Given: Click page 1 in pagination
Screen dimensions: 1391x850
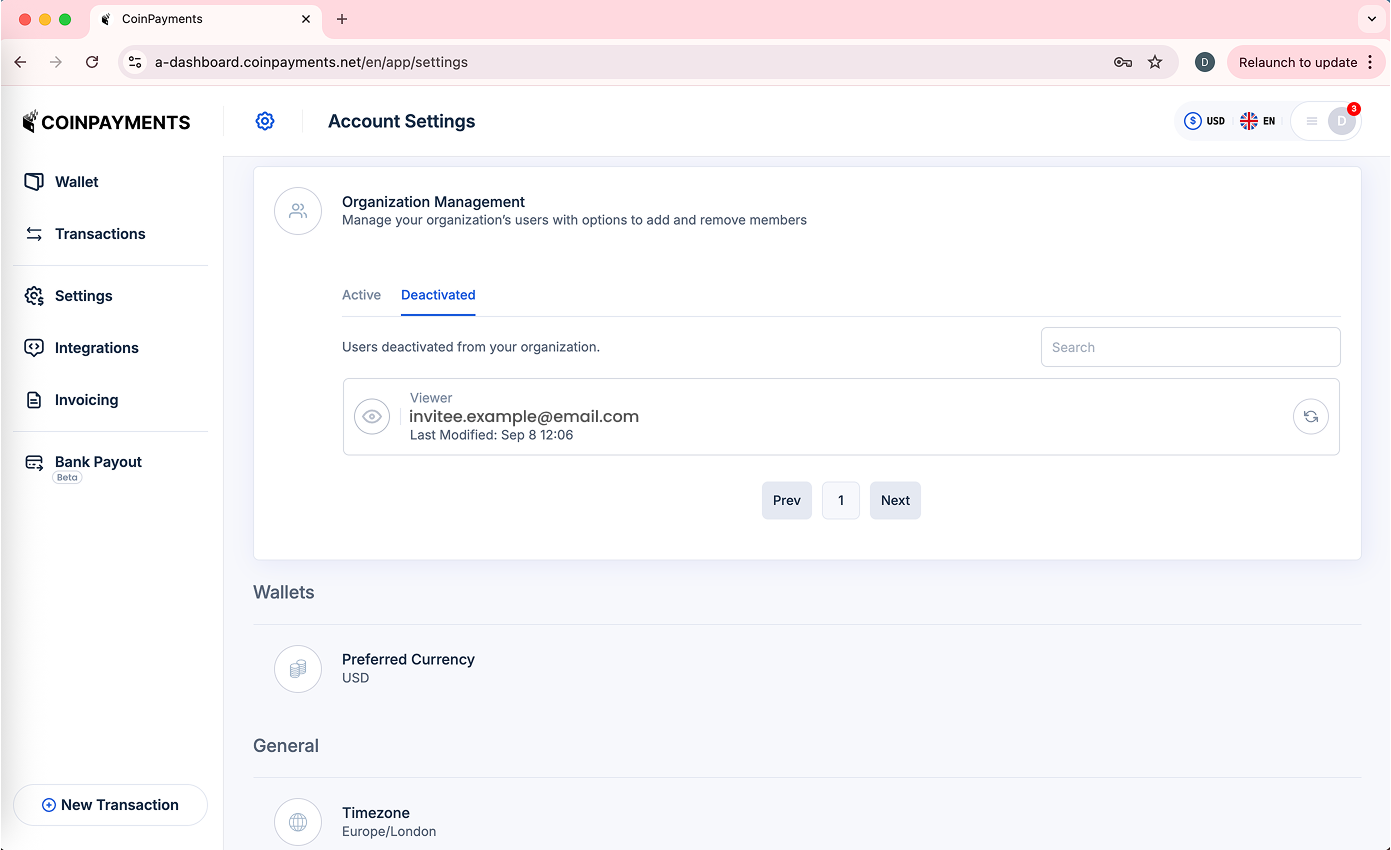Looking at the screenshot, I should 841,500.
